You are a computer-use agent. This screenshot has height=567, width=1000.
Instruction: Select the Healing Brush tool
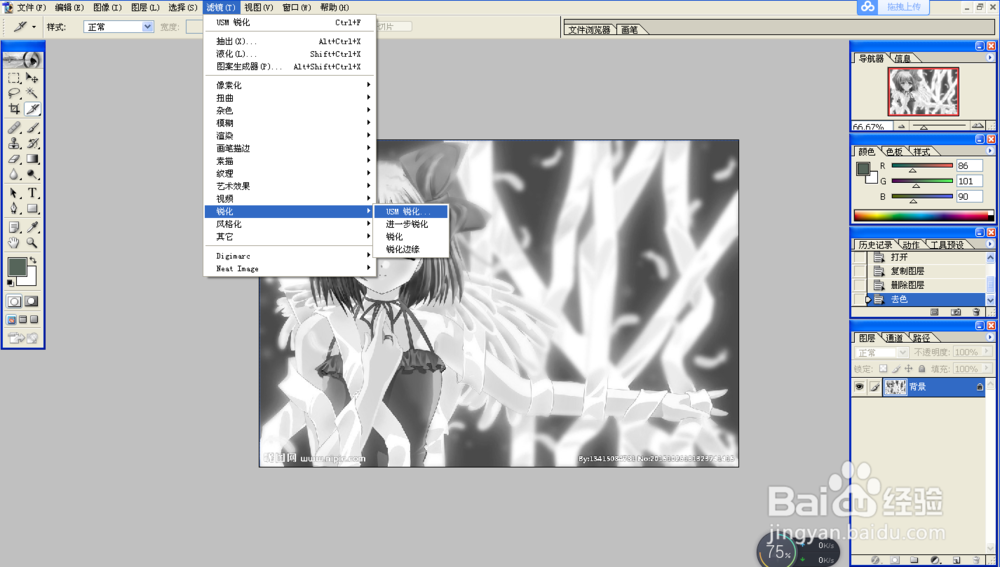click(x=14, y=128)
